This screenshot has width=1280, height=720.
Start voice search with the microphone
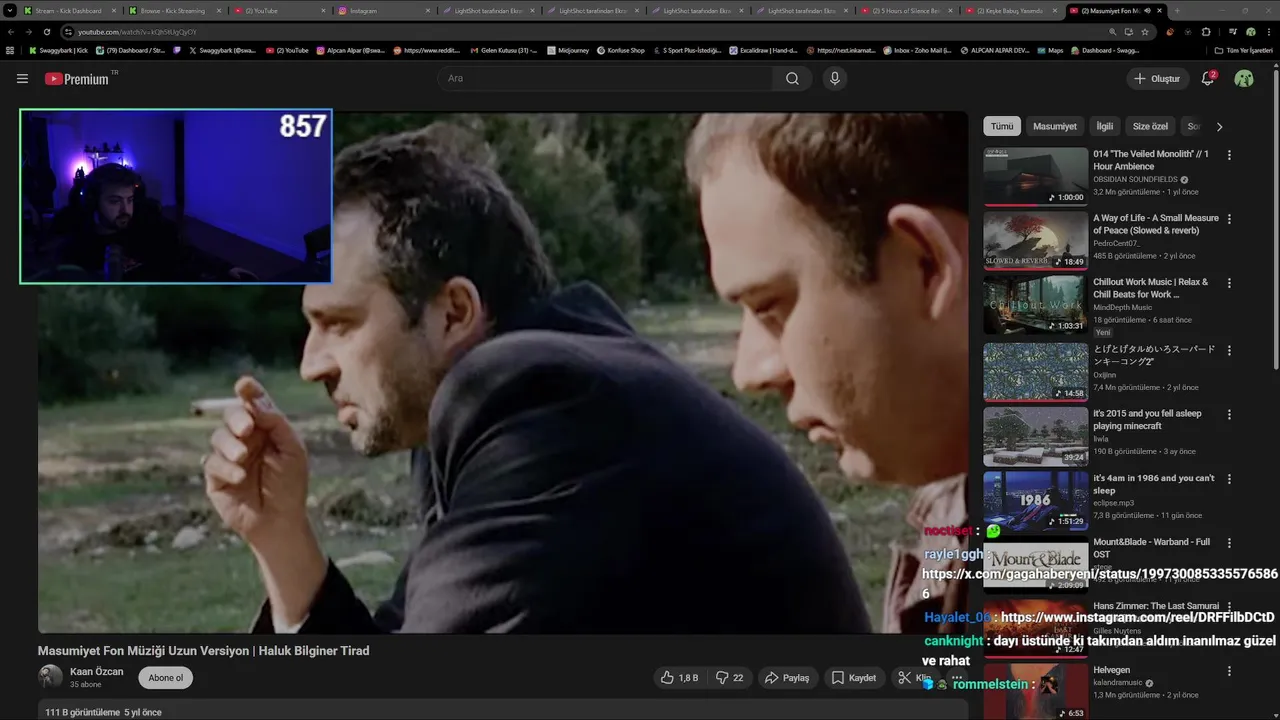(x=835, y=78)
